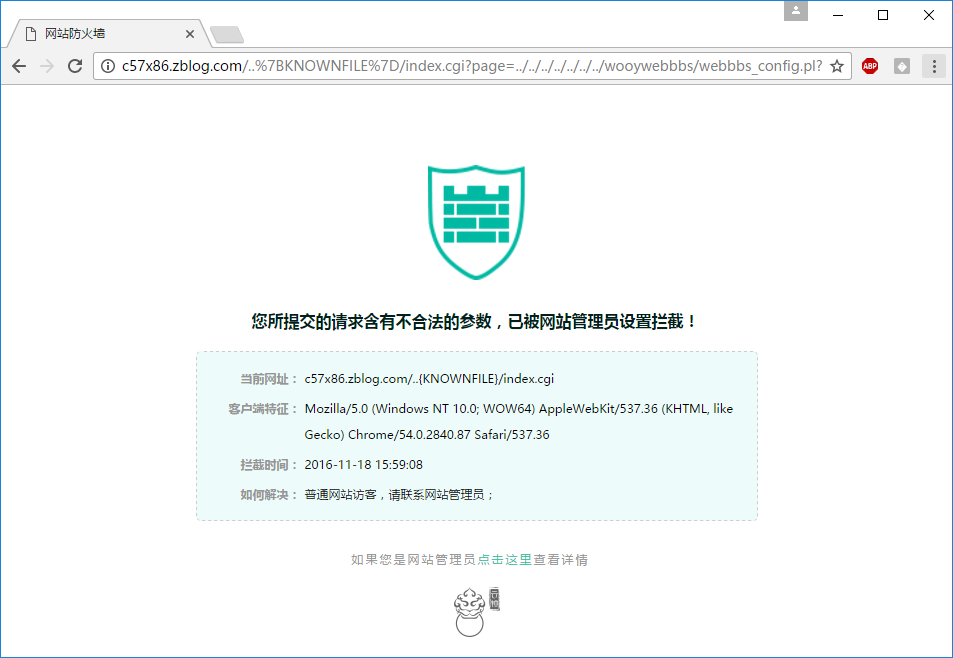The height and width of the screenshot is (658, 953).
Task: View site information icon in address bar
Action: click(108, 66)
